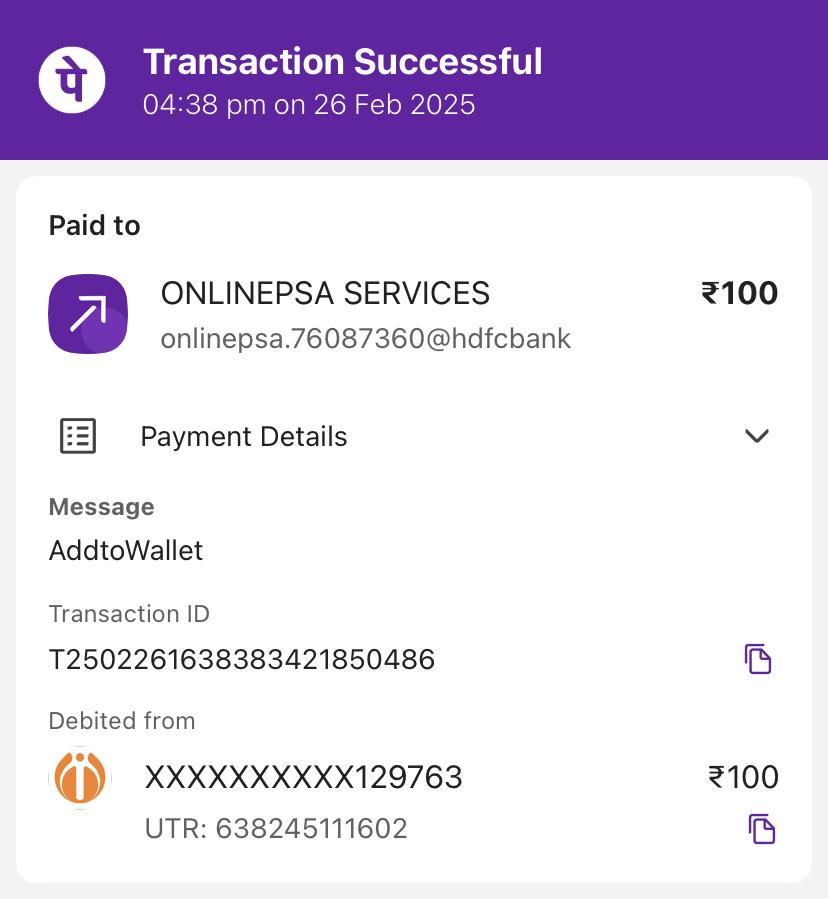Copy the UTR number using the copy icon
Image resolution: width=828 pixels, height=899 pixels.
(x=762, y=829)
